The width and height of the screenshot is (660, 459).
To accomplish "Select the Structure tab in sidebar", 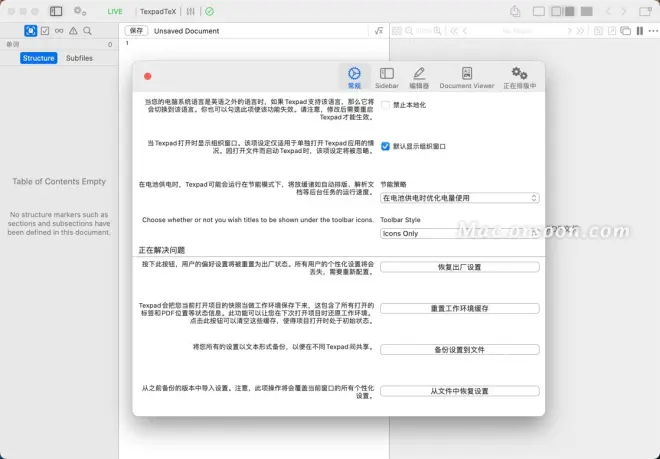I will pyautogui.click(x=39, y=58).
